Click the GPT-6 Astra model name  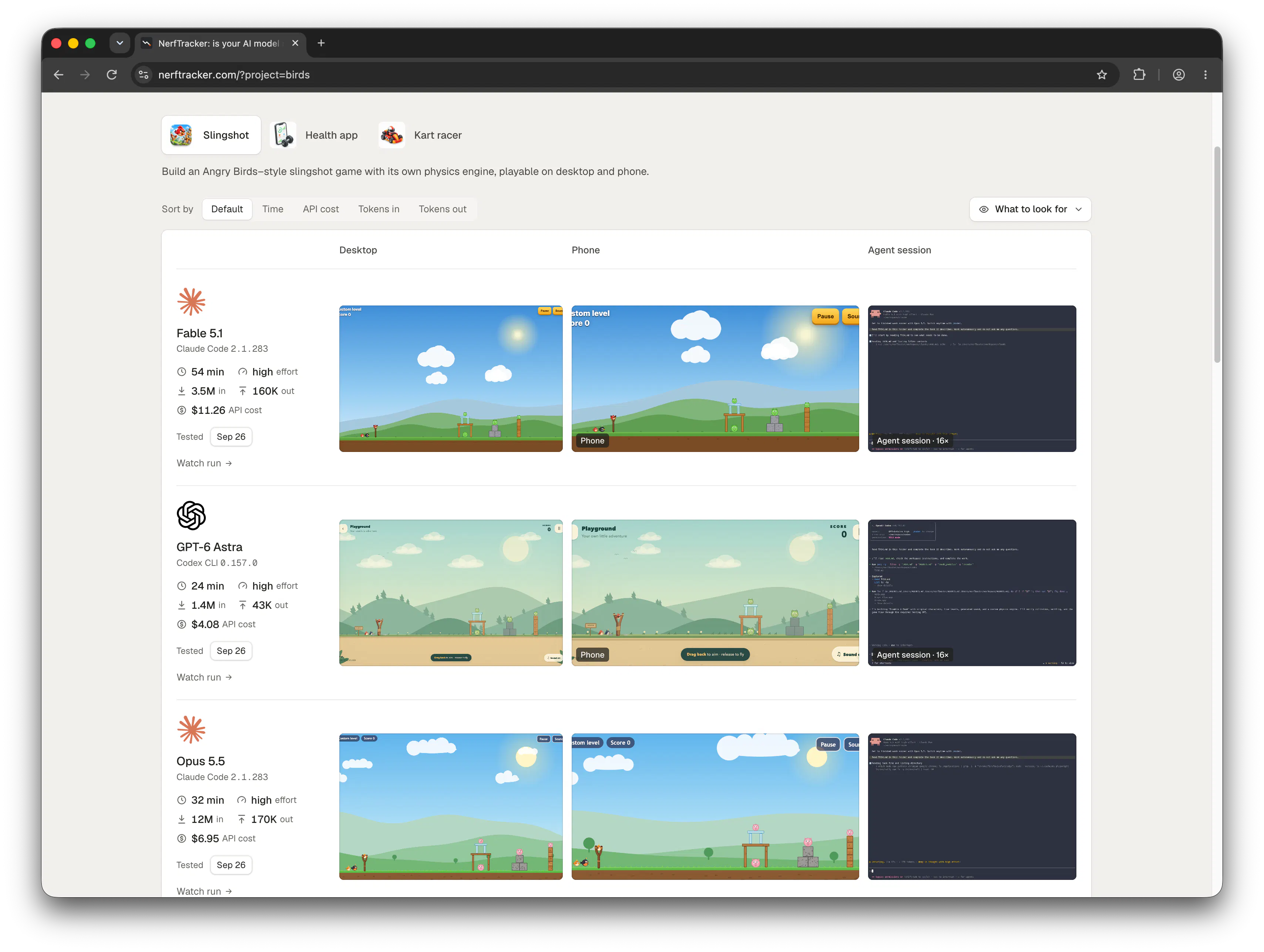pyautogui.click(x=209, y=547)
